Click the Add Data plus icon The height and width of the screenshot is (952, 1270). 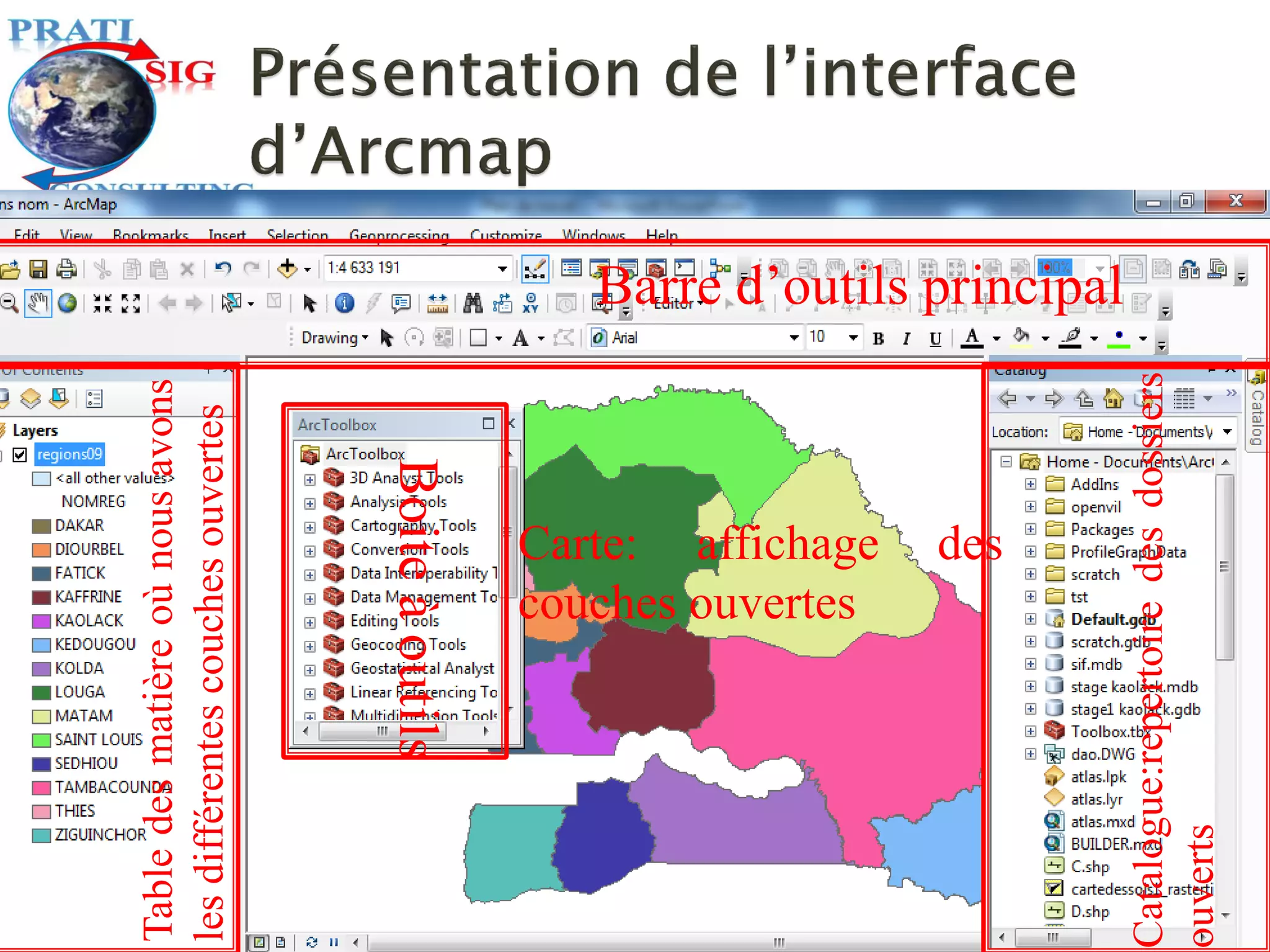pyautogui.click(x=286, y=268)
